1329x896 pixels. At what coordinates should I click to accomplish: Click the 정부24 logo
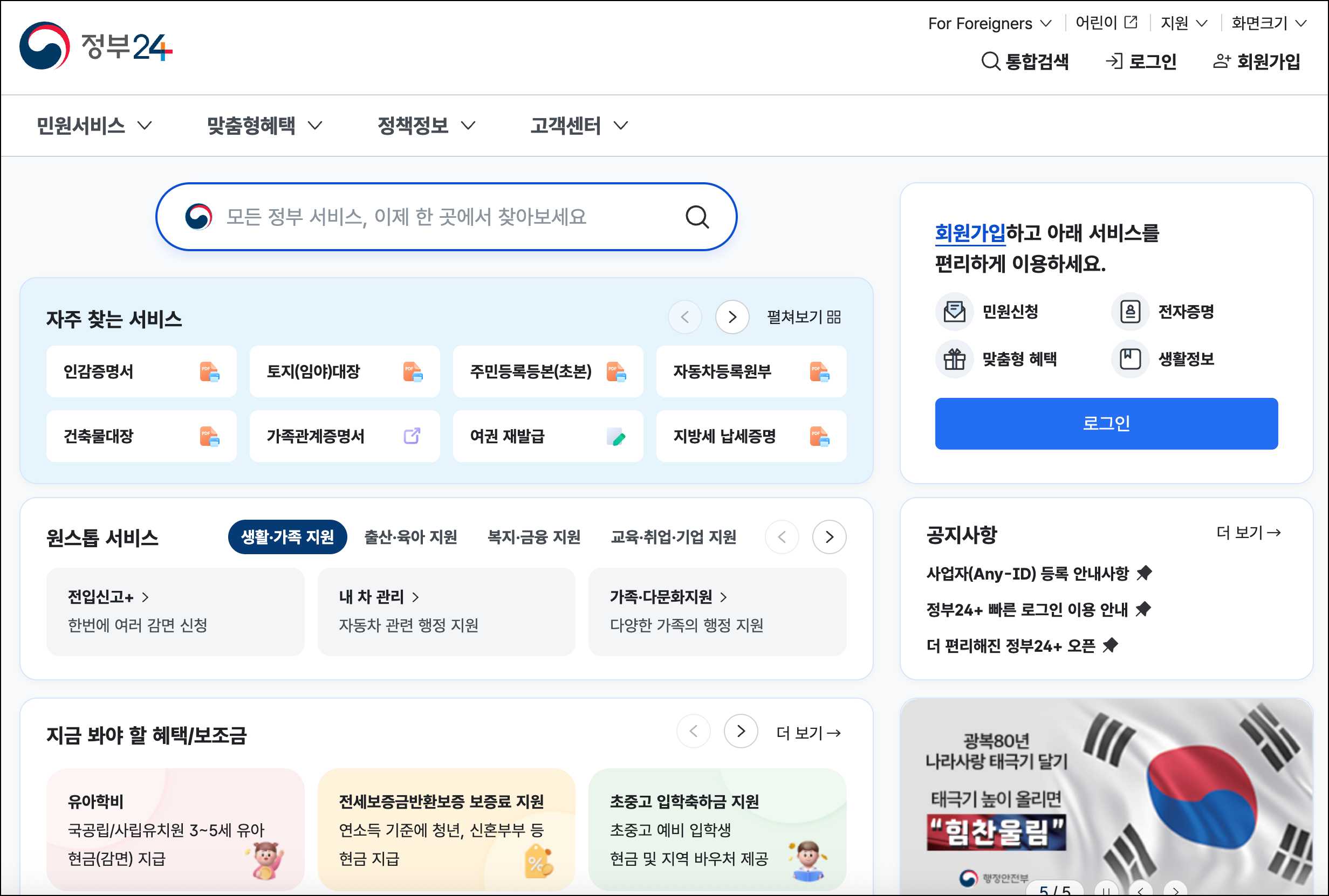click(x=96, y=46)
